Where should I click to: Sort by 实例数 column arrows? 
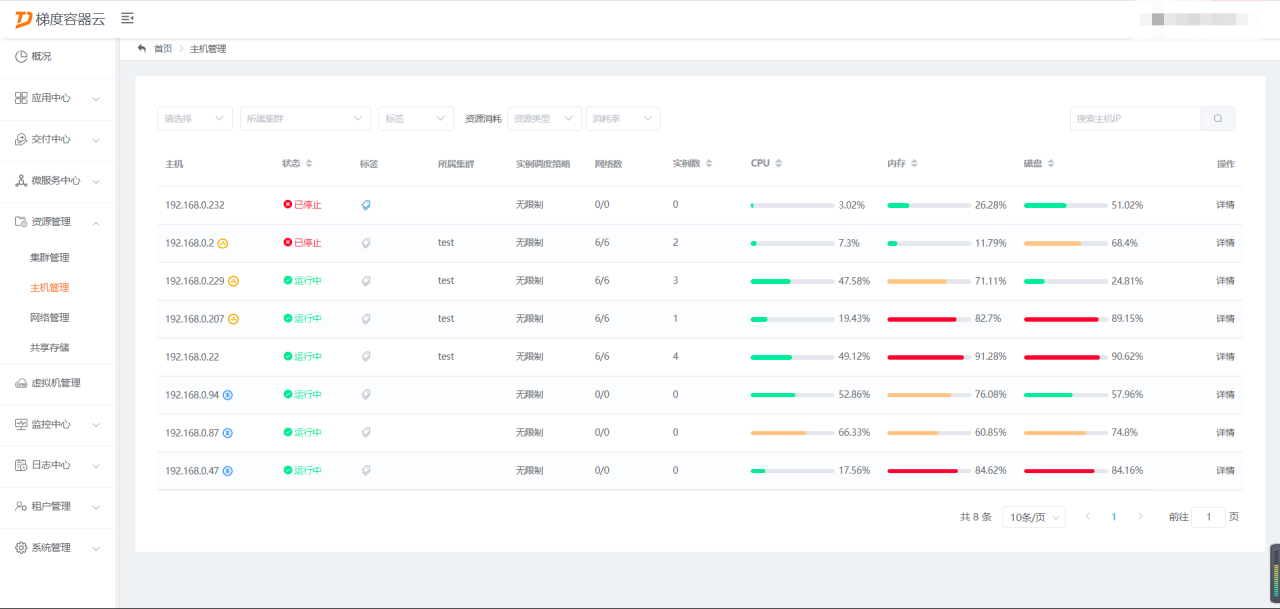709,163
